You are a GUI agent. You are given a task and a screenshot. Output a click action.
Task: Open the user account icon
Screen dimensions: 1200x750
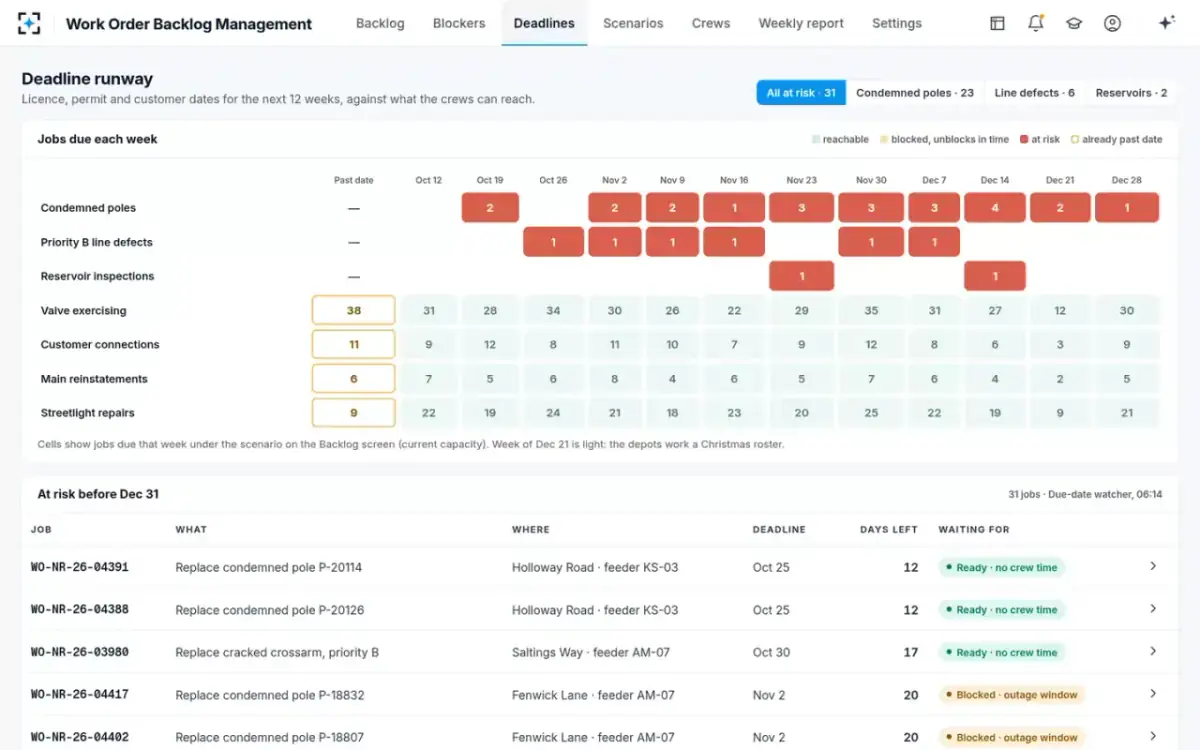(x=1112, y=23)
